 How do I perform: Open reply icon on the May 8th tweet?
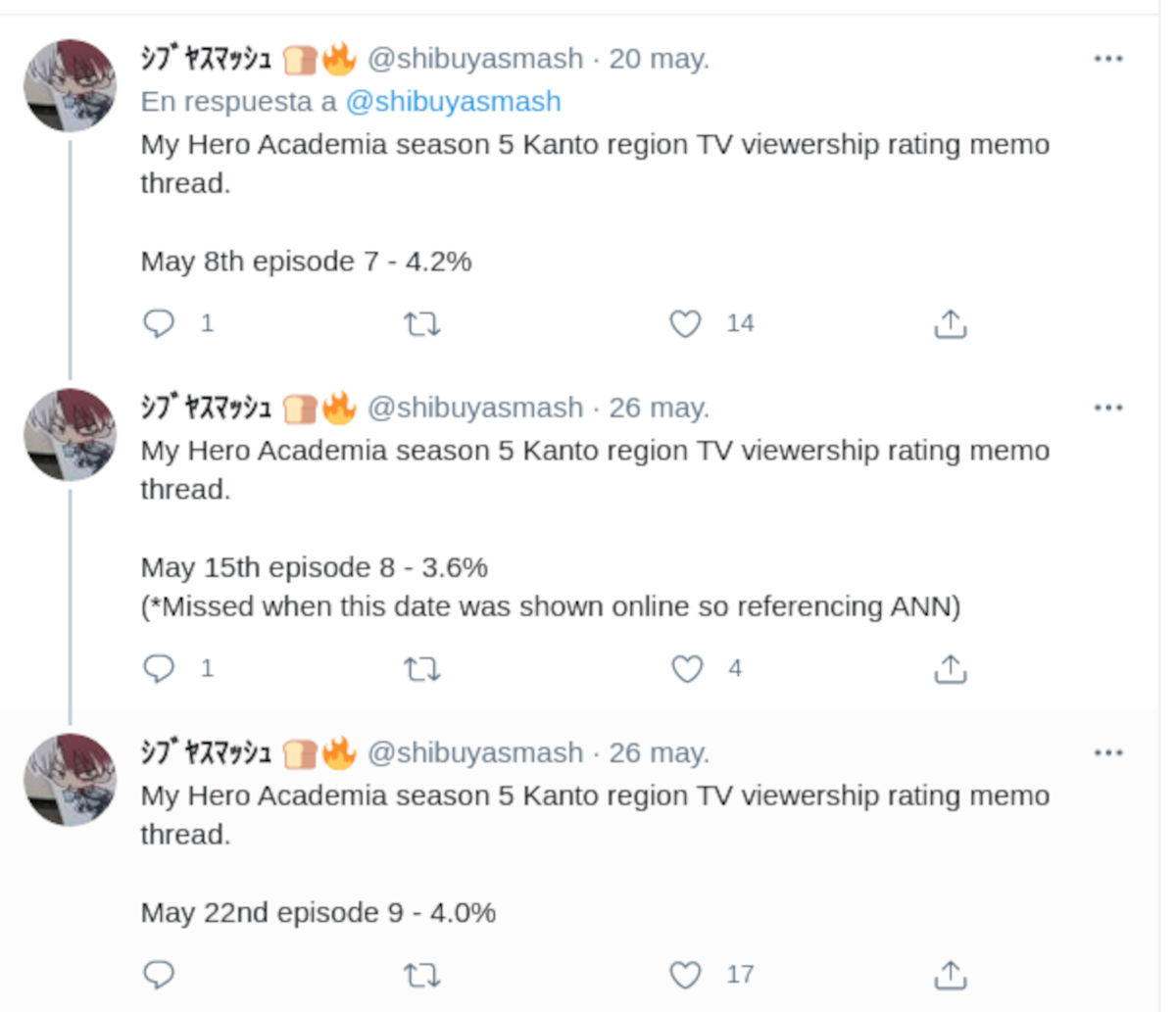[160, 323]
